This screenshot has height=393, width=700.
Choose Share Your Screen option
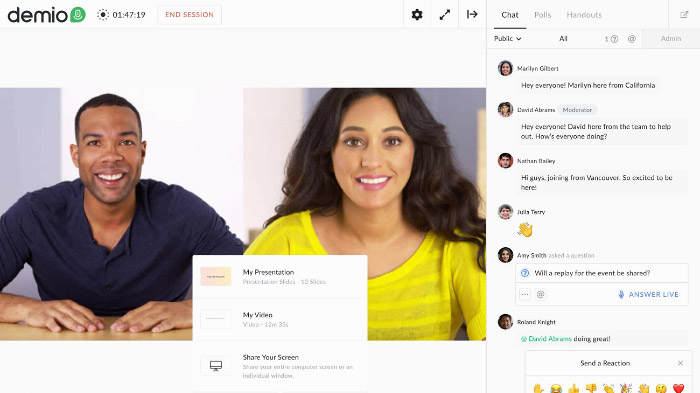280,366
